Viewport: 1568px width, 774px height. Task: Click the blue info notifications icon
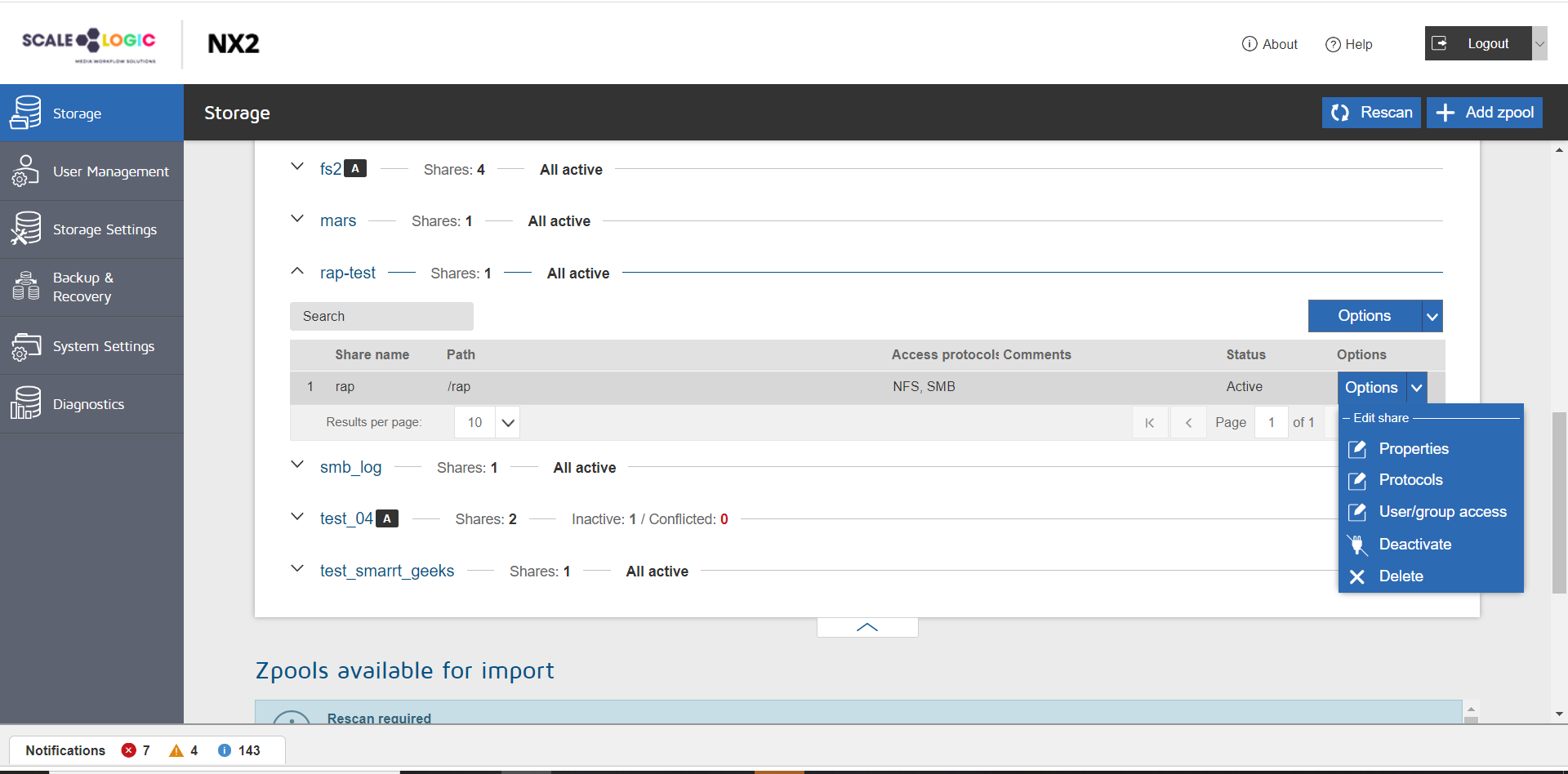click(225, 750)
